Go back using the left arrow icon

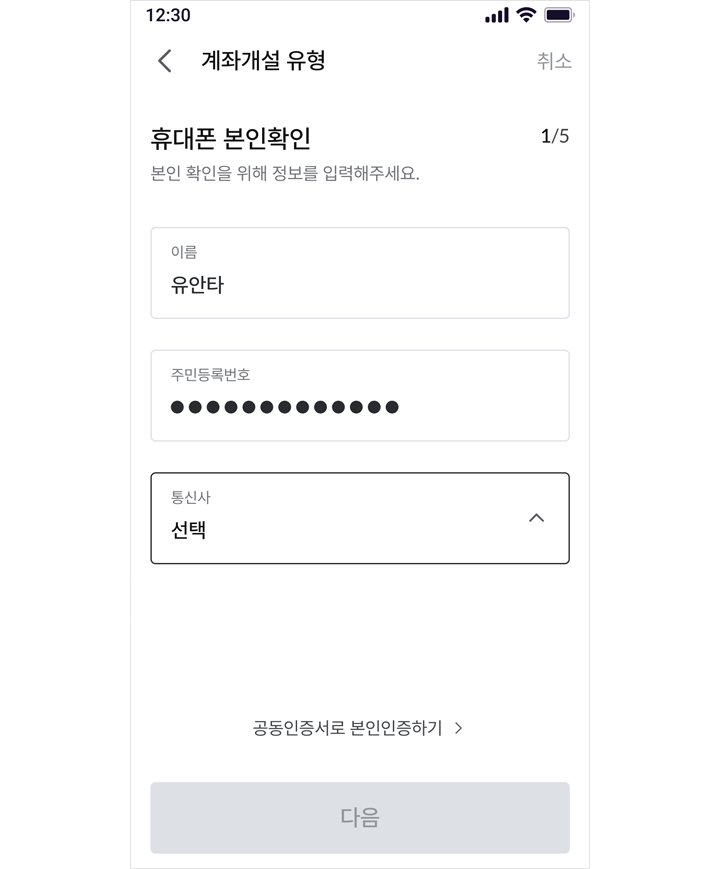[165, 60]
